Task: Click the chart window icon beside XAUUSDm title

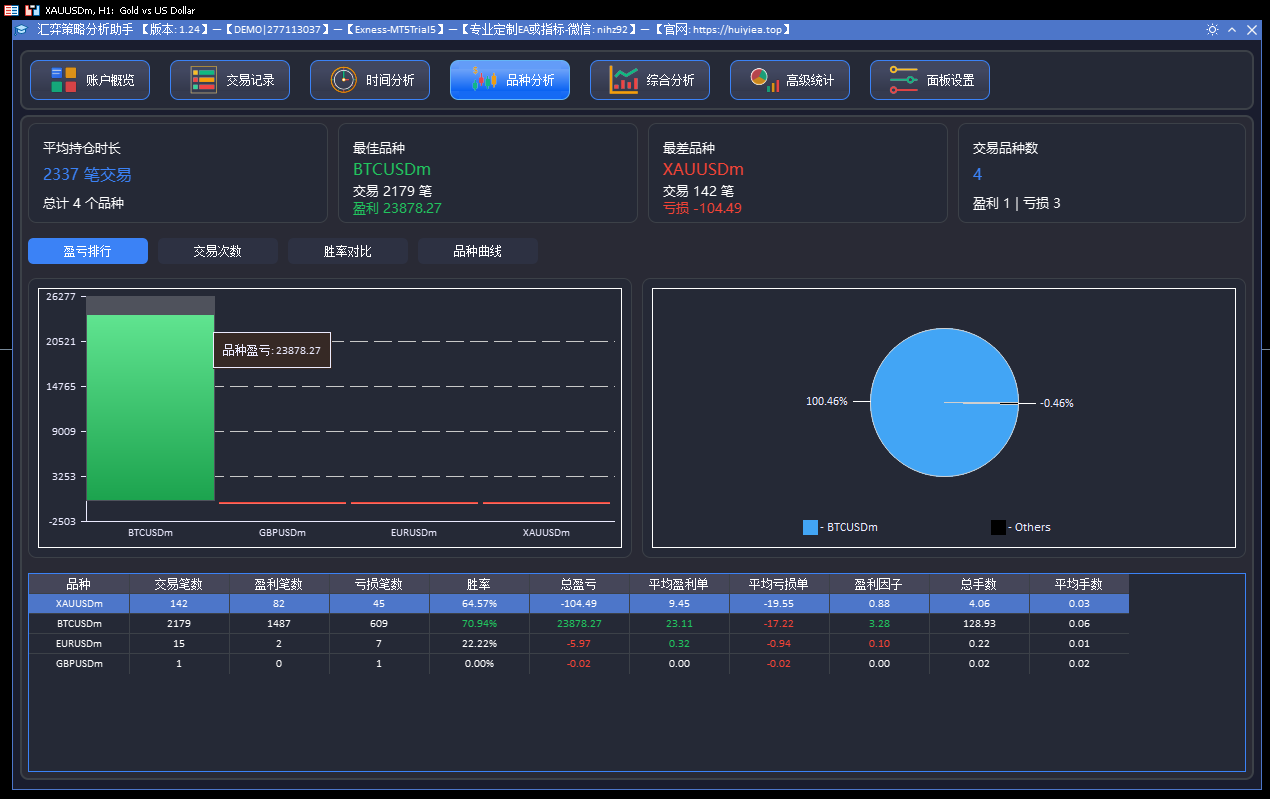Action: coord(32,10)
